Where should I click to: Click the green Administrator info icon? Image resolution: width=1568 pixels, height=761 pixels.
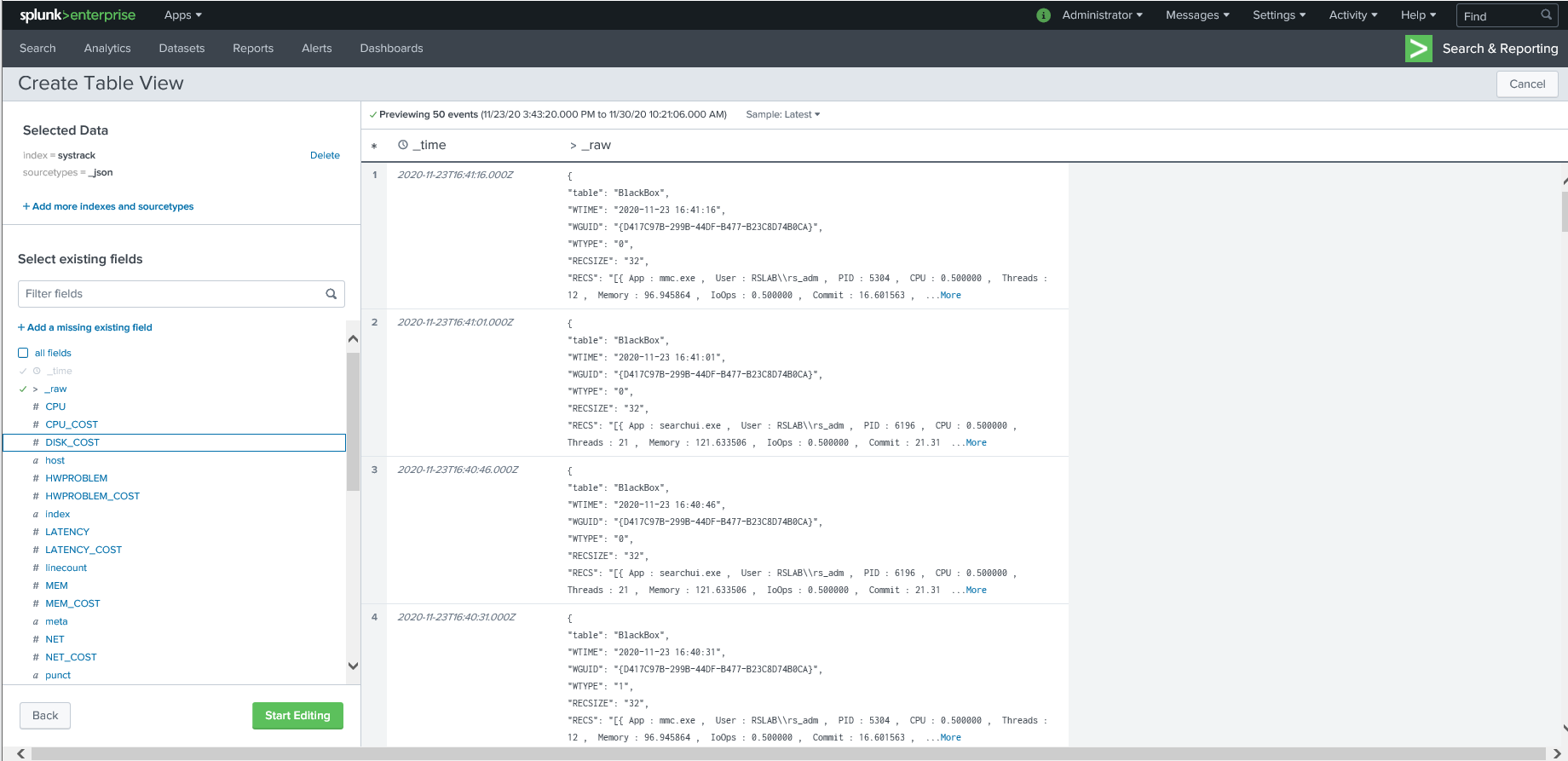[x=1043, y=15]
